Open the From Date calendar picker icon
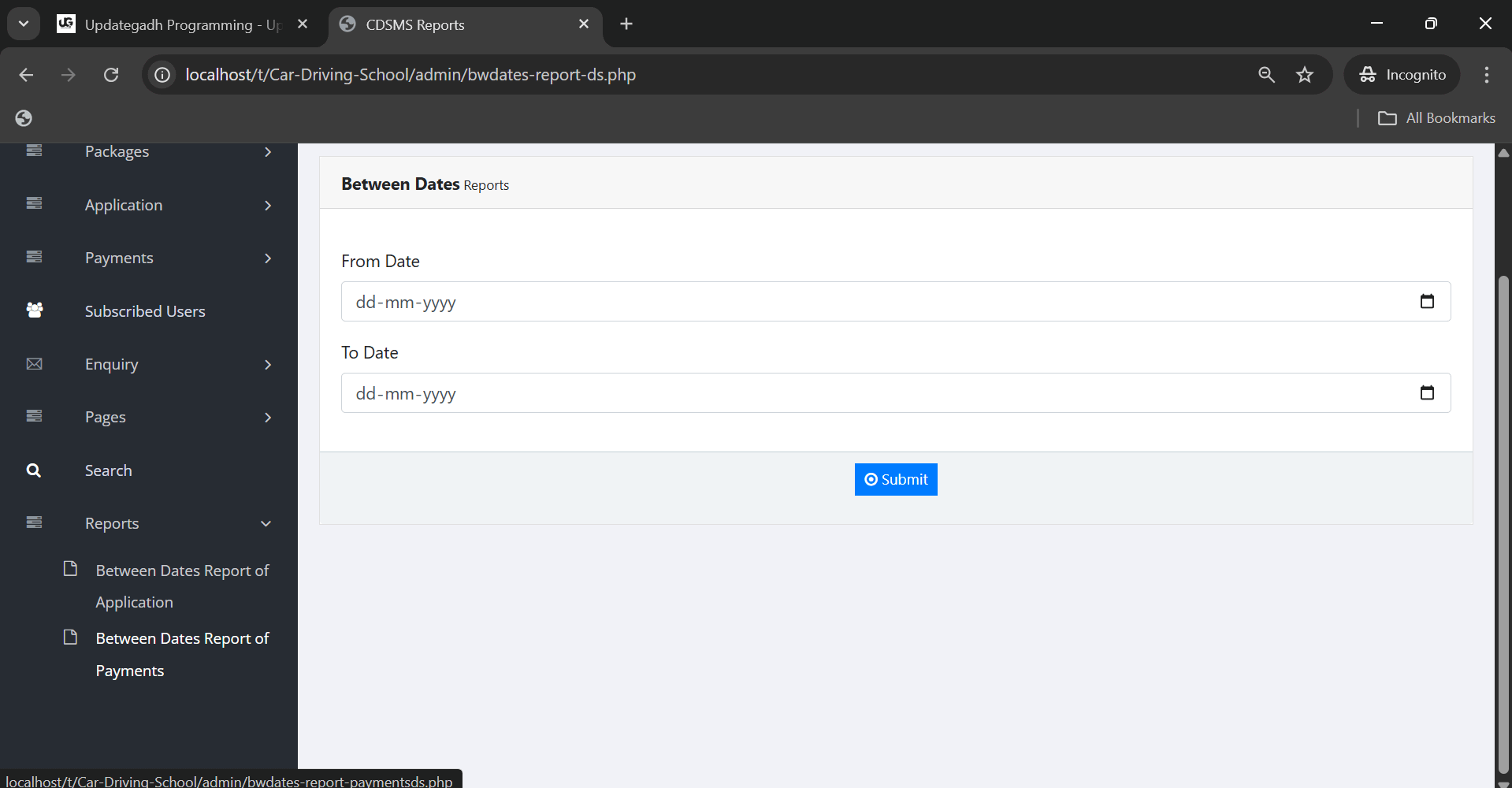The width and height of the screenshot is (1512, 788). (1426, 302)
